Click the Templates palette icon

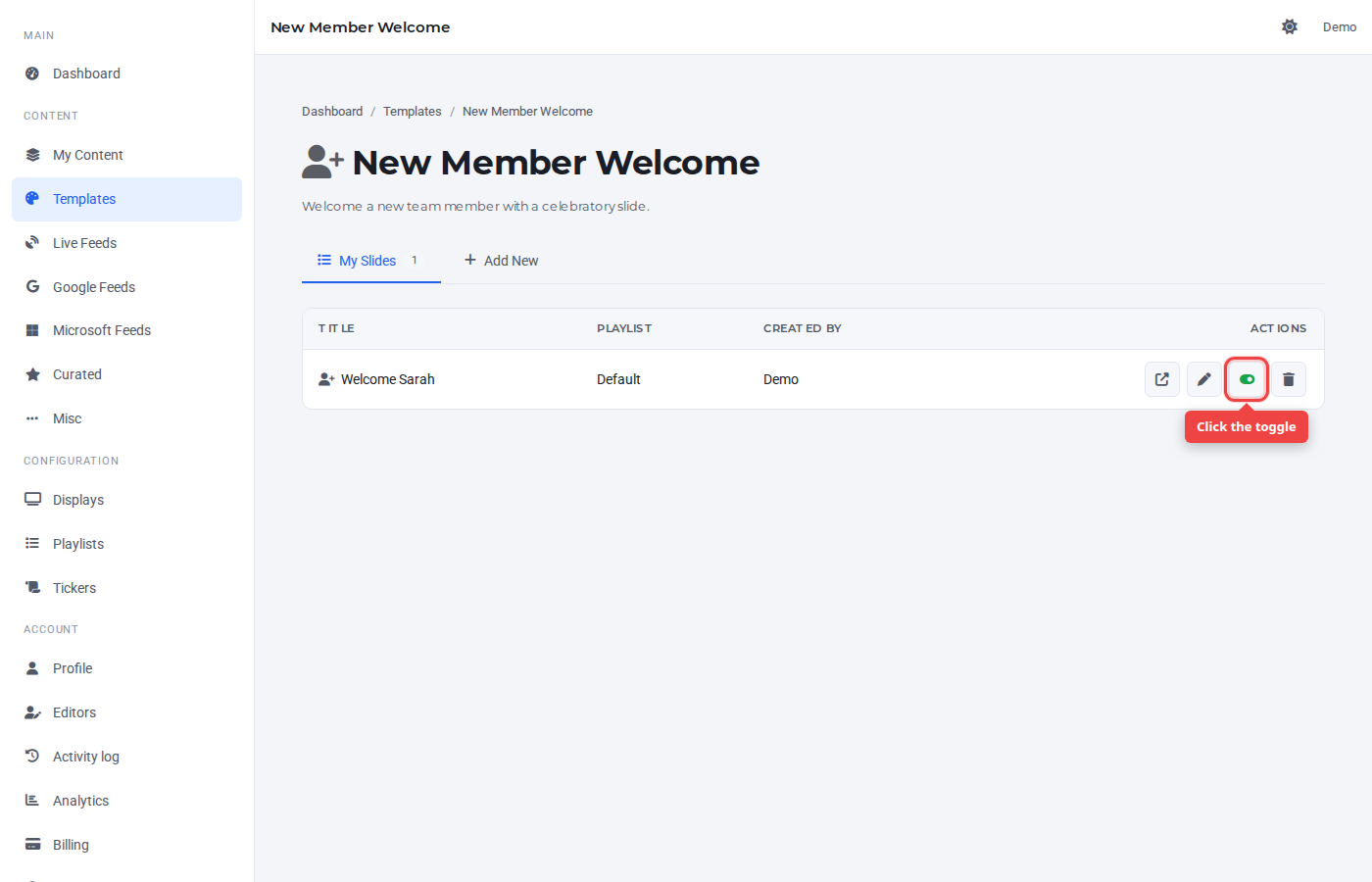pyautogui.click(x=32, y=199)
